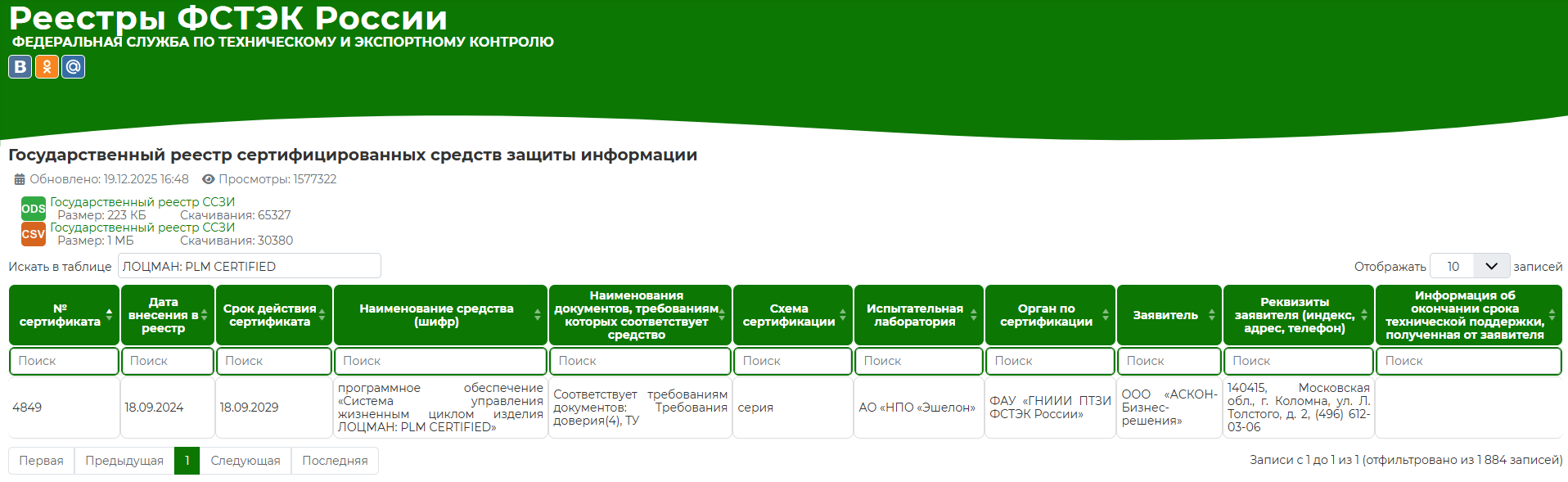Image resolution: width=1568 pixels, height=482 pixels.
Task: Click the orange CSV file icon
Action: pyautogui.click(x=33, y=234)
